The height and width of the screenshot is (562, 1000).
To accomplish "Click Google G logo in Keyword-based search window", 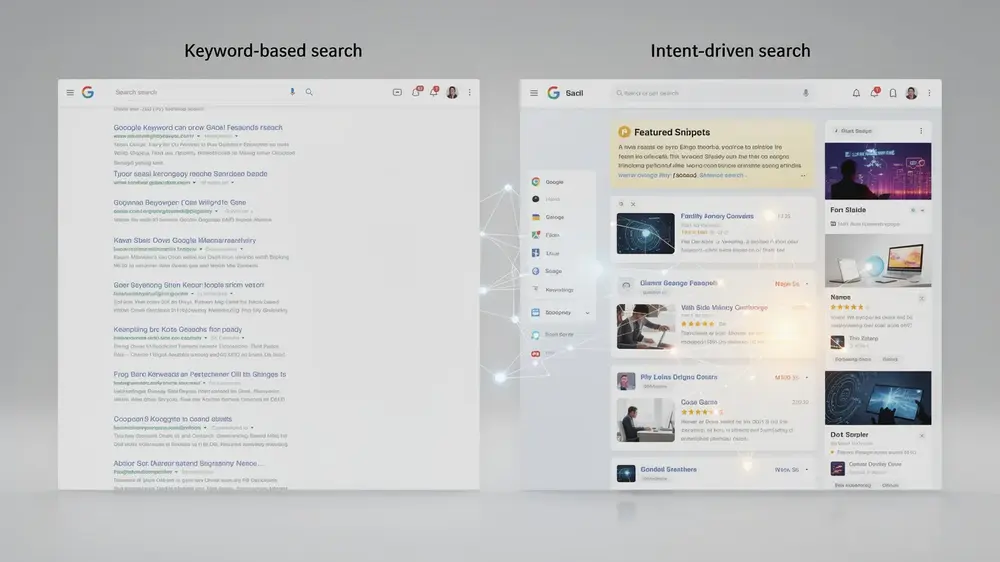I will (88, 92).
